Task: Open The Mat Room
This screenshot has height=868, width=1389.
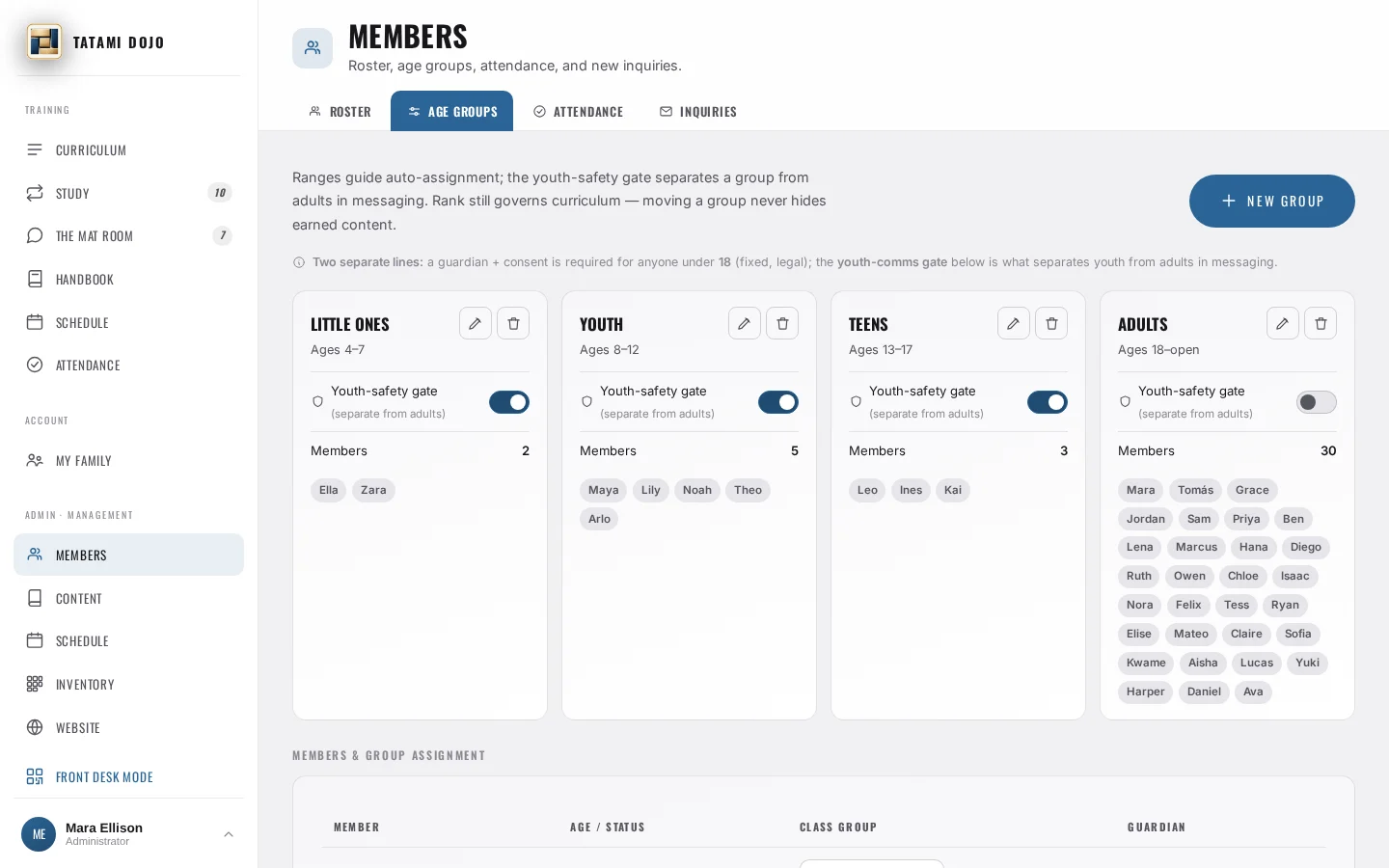Action: pos(128,235)
